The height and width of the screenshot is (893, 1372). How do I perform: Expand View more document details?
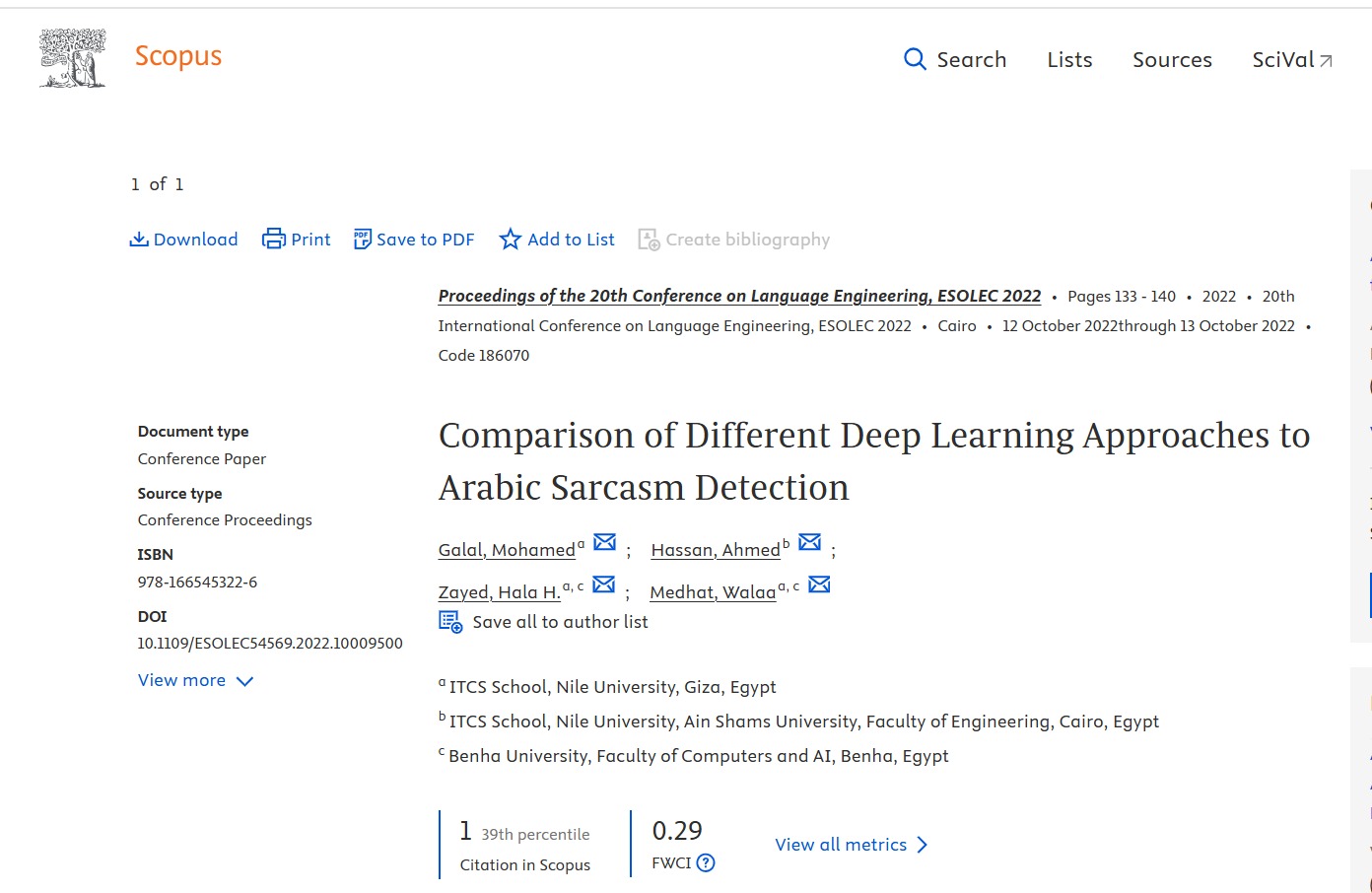click(195, 681)
